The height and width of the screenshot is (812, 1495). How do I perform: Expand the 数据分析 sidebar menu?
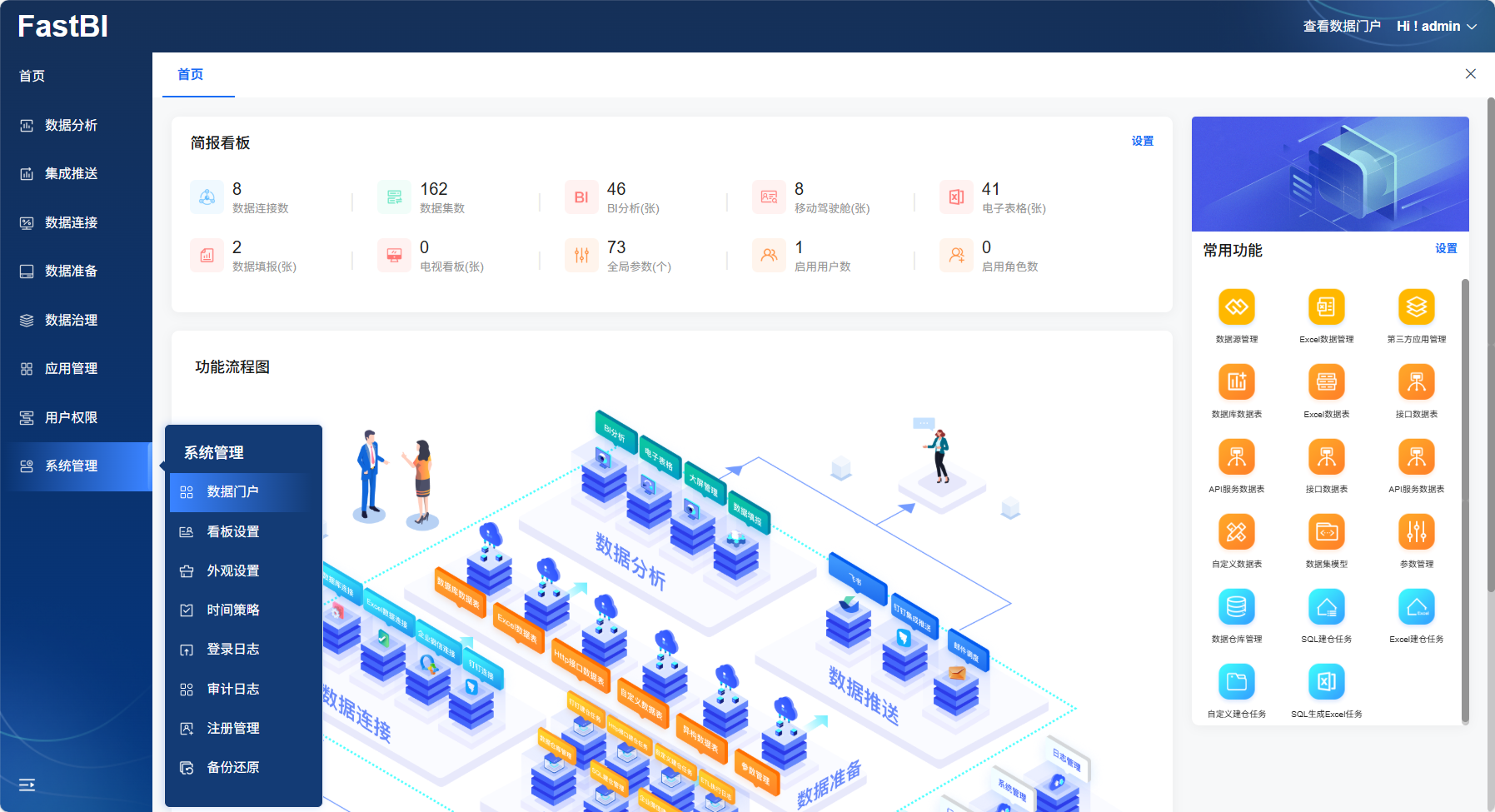pyautogui.click(x=72, y=125)
